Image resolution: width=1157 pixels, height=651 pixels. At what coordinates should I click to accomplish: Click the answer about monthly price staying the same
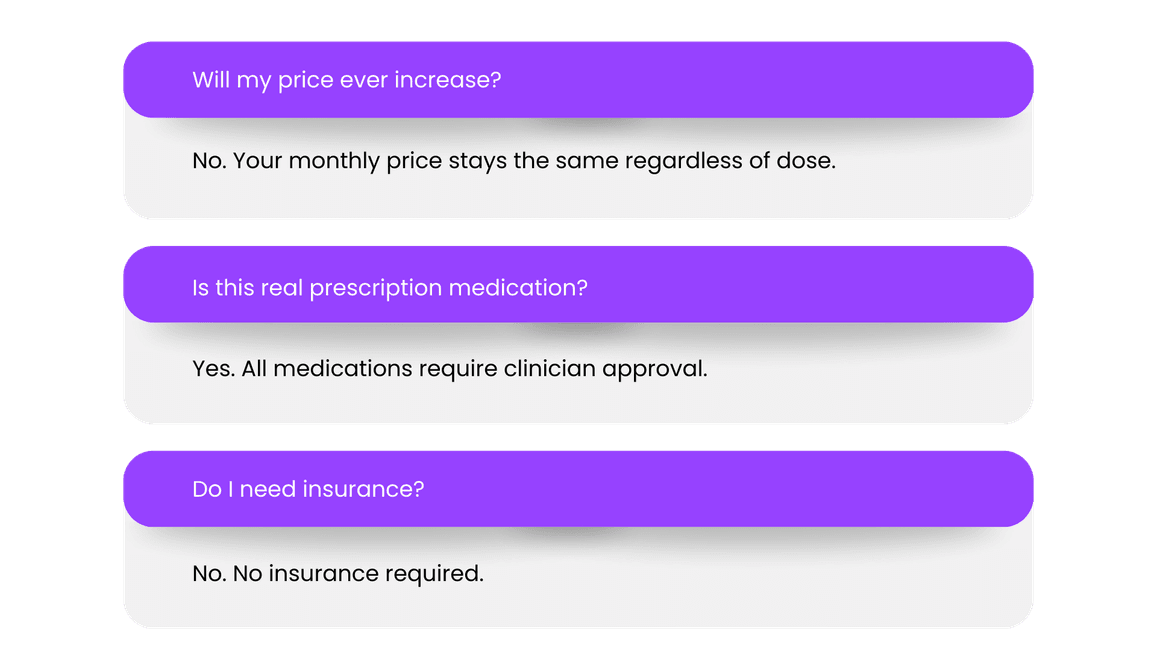click(513, 160)
